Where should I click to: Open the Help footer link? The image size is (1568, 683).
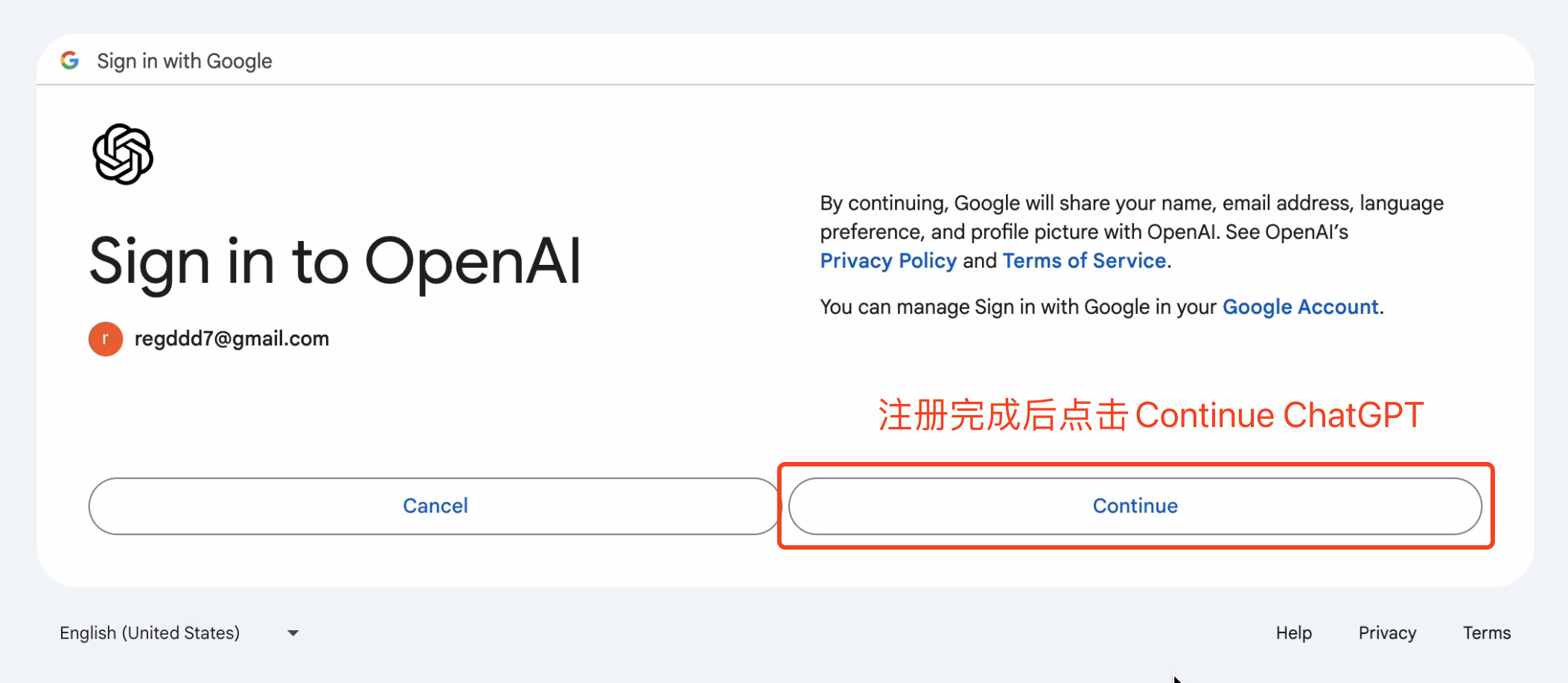[x=1293, y=633]
